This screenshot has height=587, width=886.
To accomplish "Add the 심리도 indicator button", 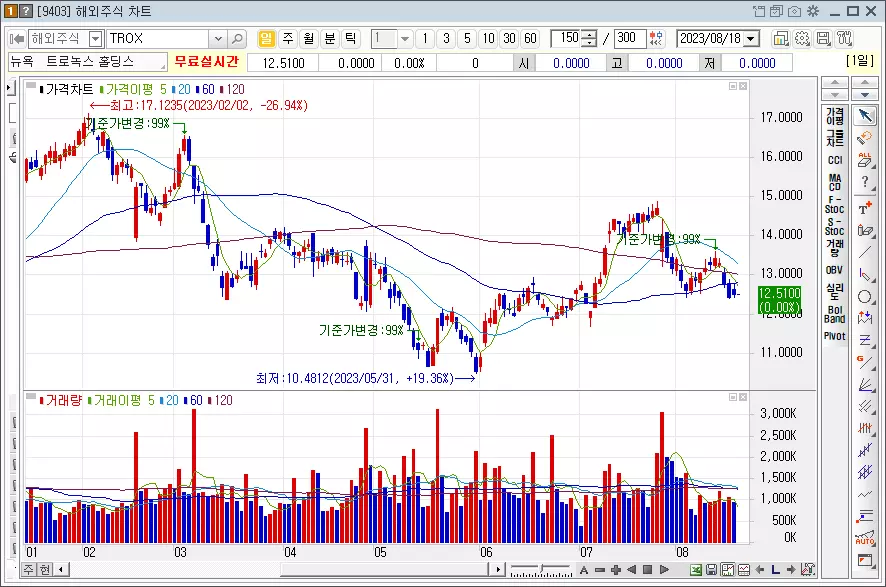I will [x=835, y=292].
